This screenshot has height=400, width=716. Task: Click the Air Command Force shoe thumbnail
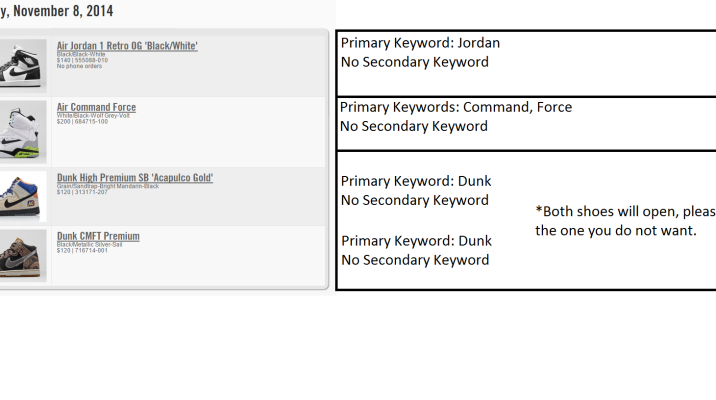pos(23,130)
